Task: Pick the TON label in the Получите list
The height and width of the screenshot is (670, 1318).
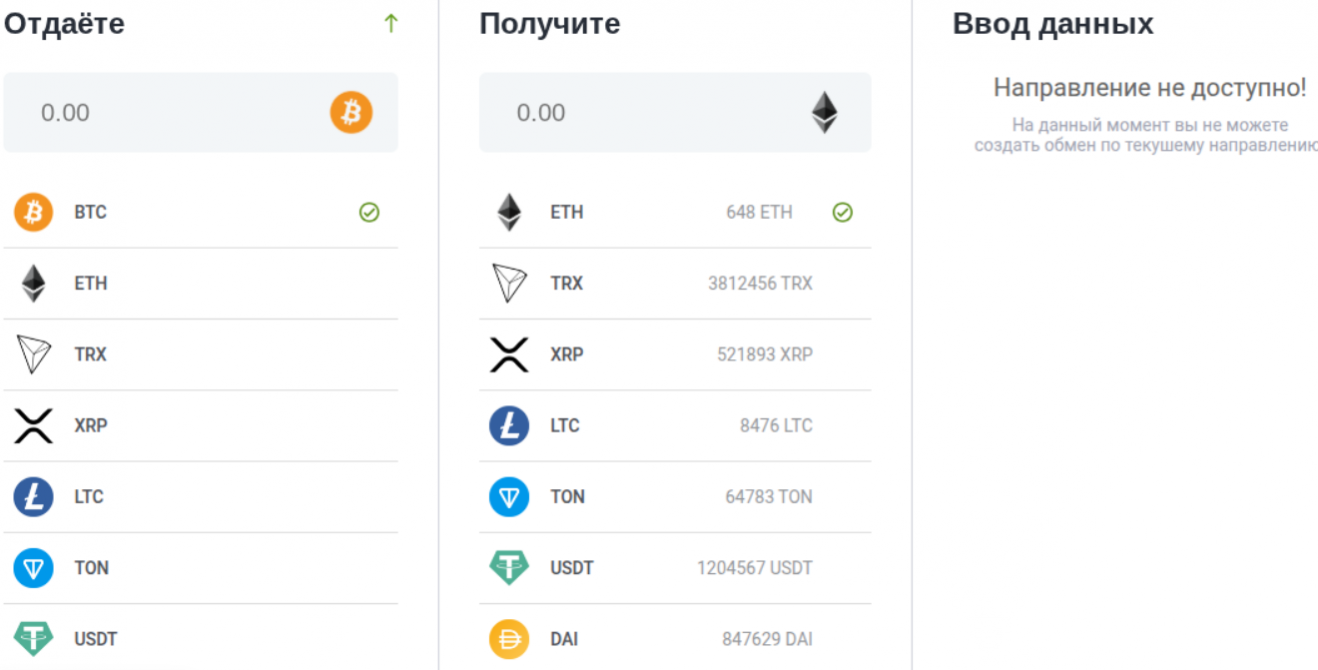Action: [x=567, y=496]
